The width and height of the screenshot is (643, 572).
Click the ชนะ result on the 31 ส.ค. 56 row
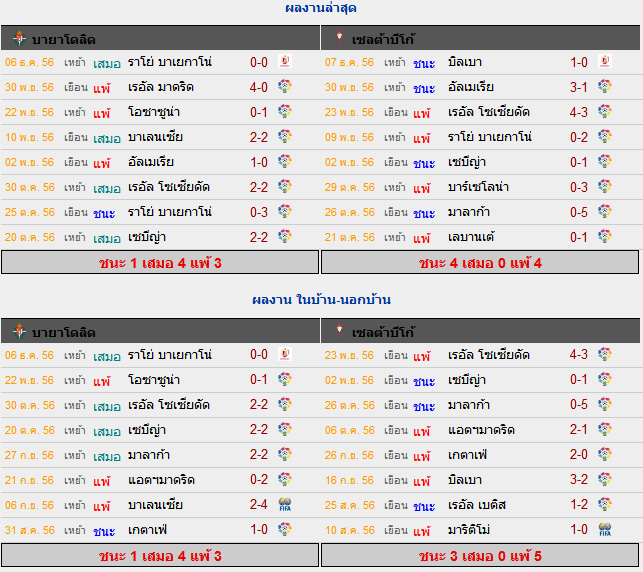pos(104,531)
